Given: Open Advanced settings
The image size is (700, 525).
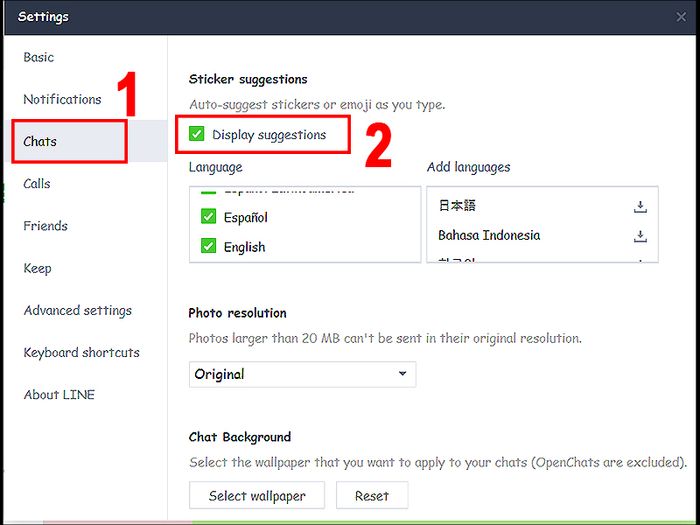Looking at the screenshot, I should point(77,311).
